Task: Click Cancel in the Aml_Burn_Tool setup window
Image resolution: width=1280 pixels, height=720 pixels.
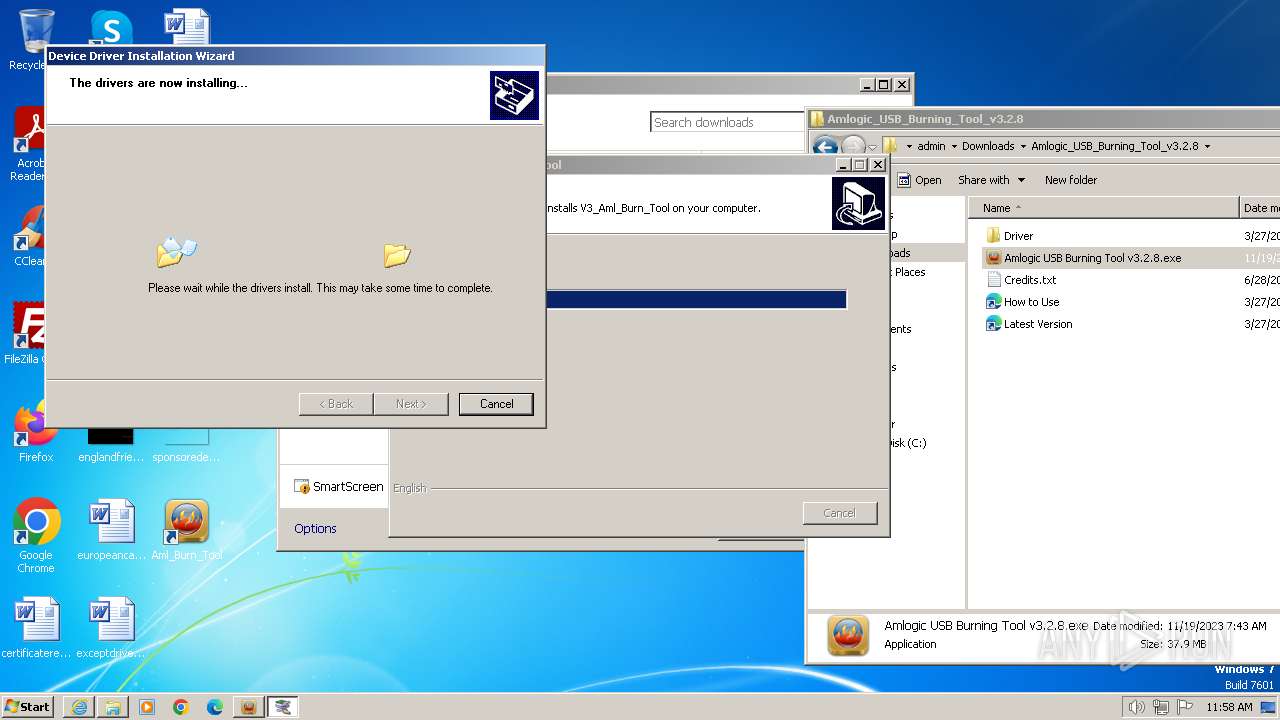Action: coord(840,513)
